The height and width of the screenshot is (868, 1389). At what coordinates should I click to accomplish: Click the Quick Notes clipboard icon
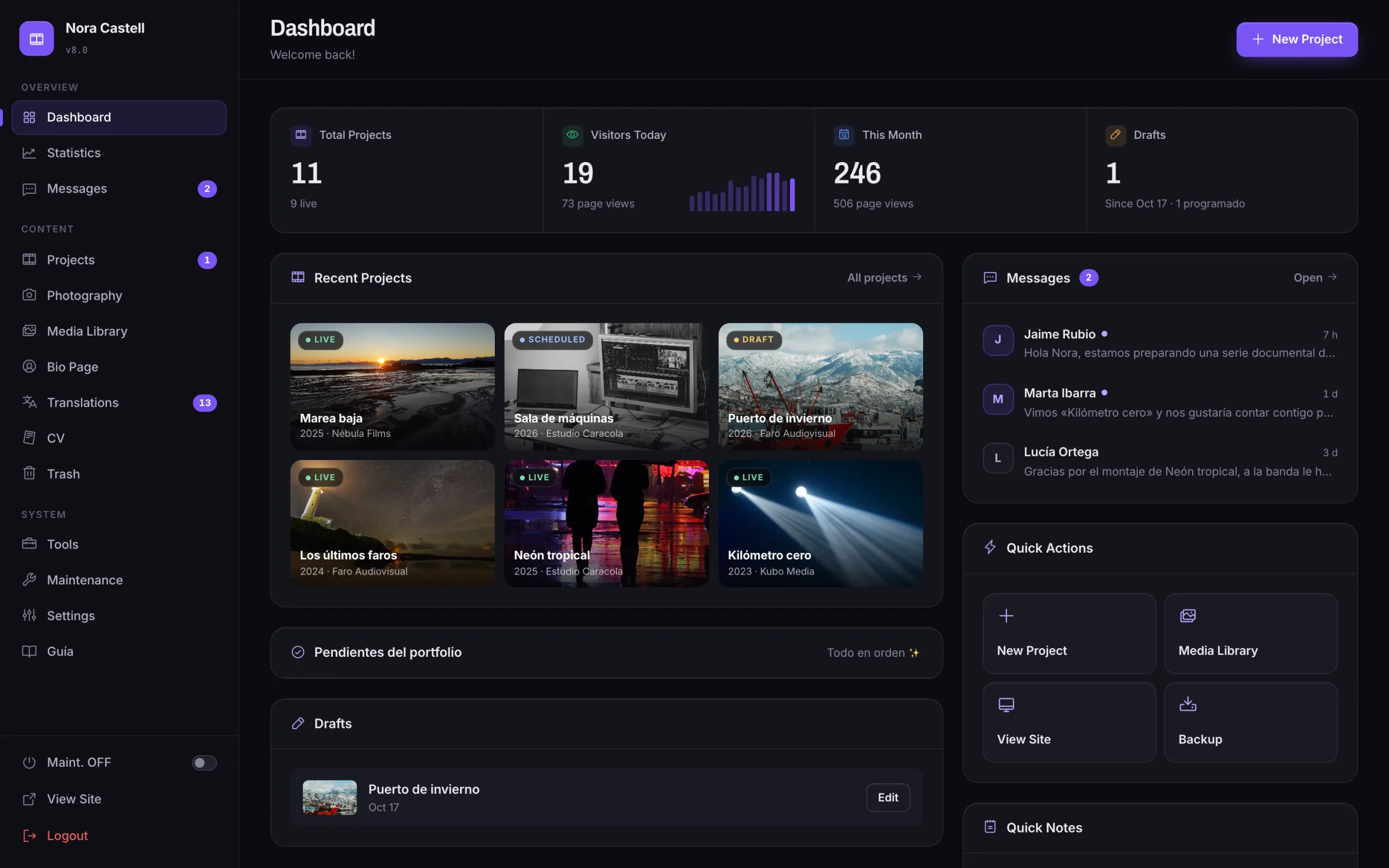990,827
